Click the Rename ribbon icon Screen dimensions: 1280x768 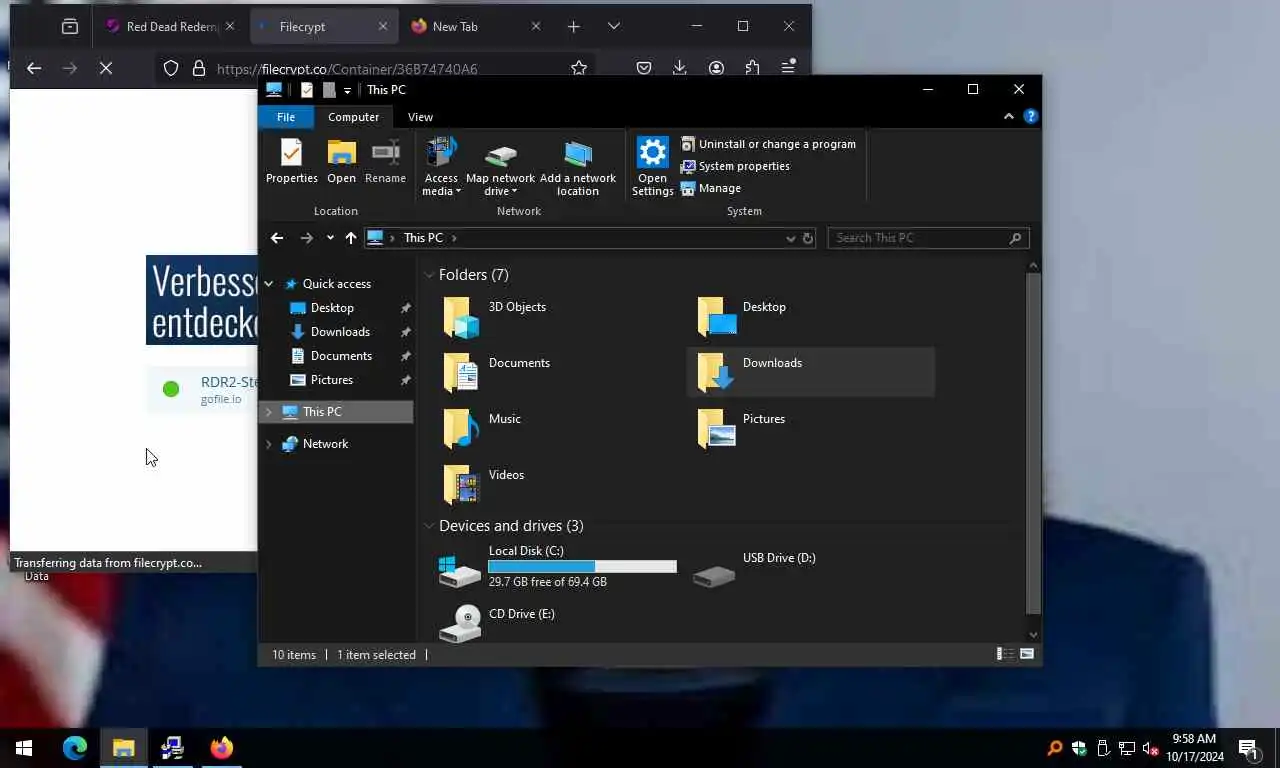pyautogui.click(x=385, y=161)
